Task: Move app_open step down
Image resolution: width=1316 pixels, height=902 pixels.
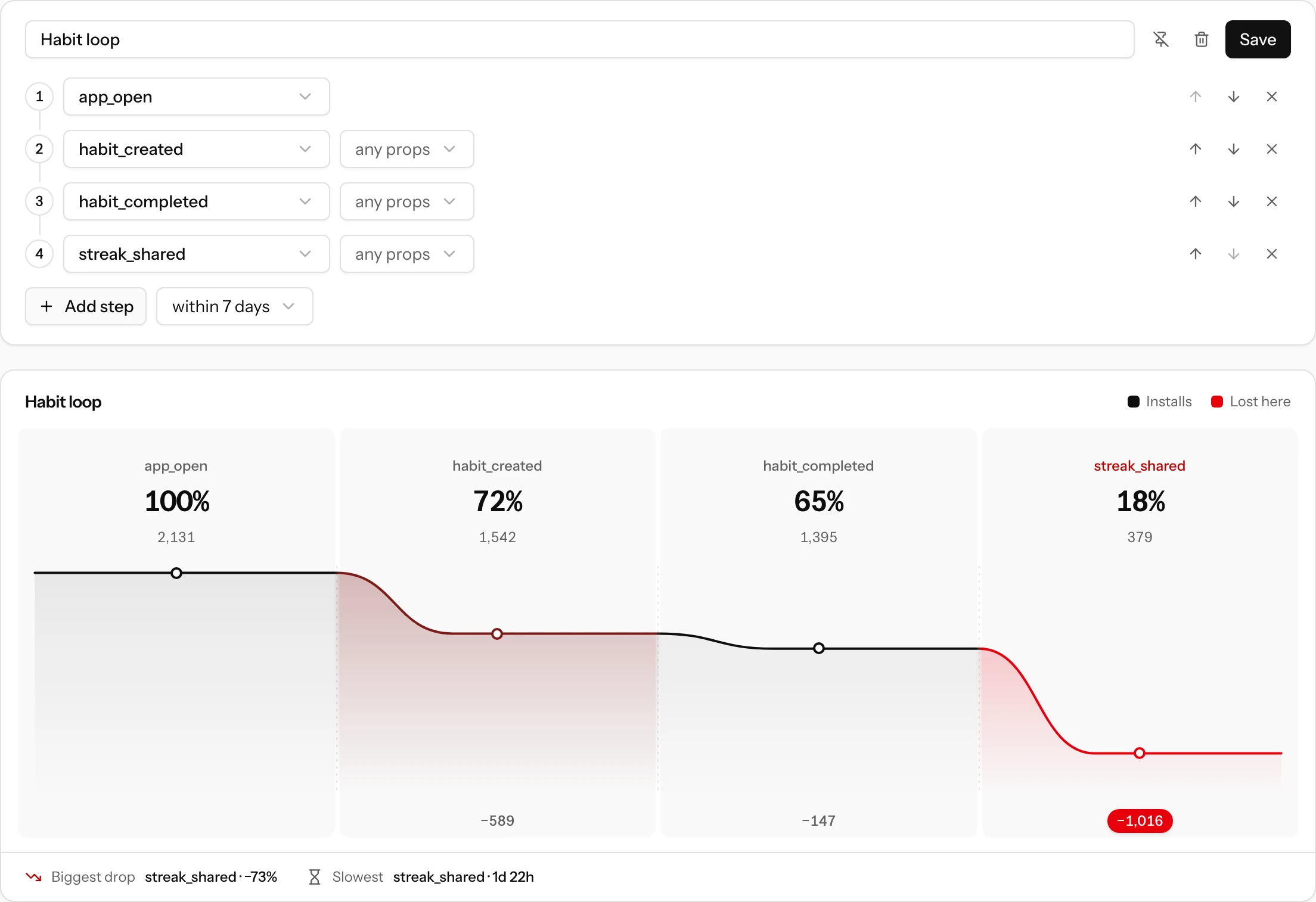Action: point(1234,97)
